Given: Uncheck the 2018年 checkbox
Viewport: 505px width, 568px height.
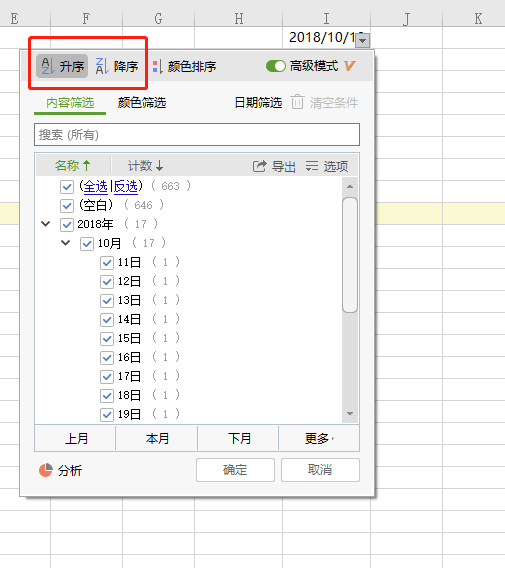Looking at the screenshot, I should (x=67, y=225).
